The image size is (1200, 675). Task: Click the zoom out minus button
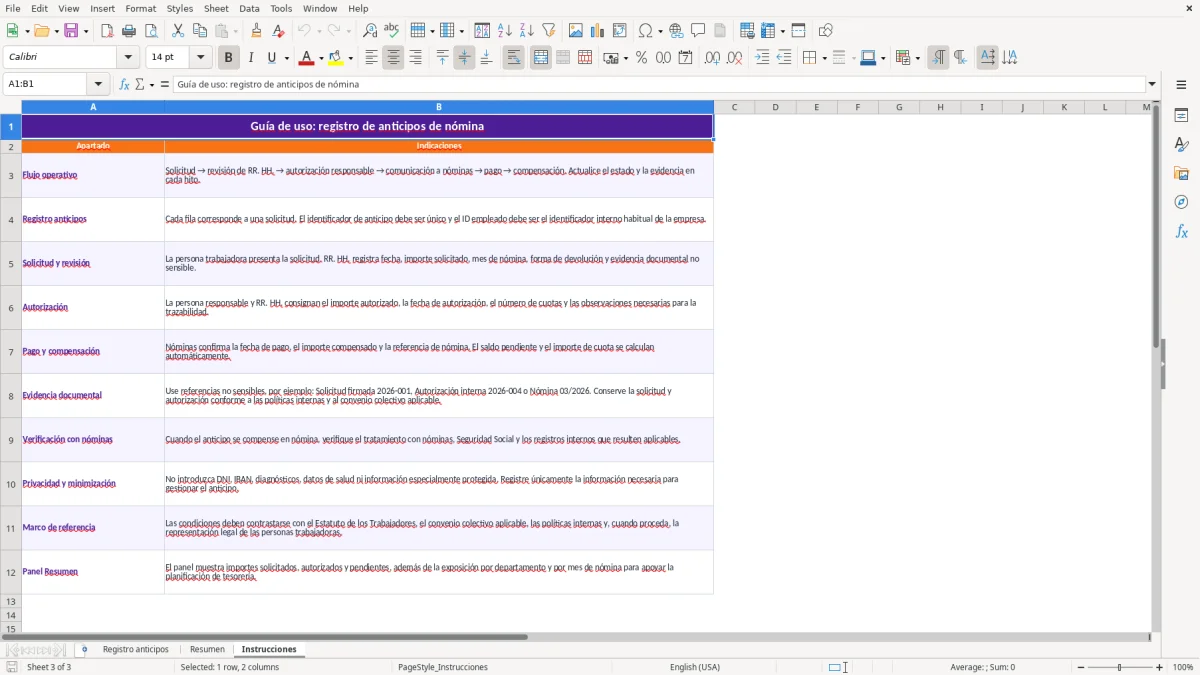click(x=1081, y=667)
